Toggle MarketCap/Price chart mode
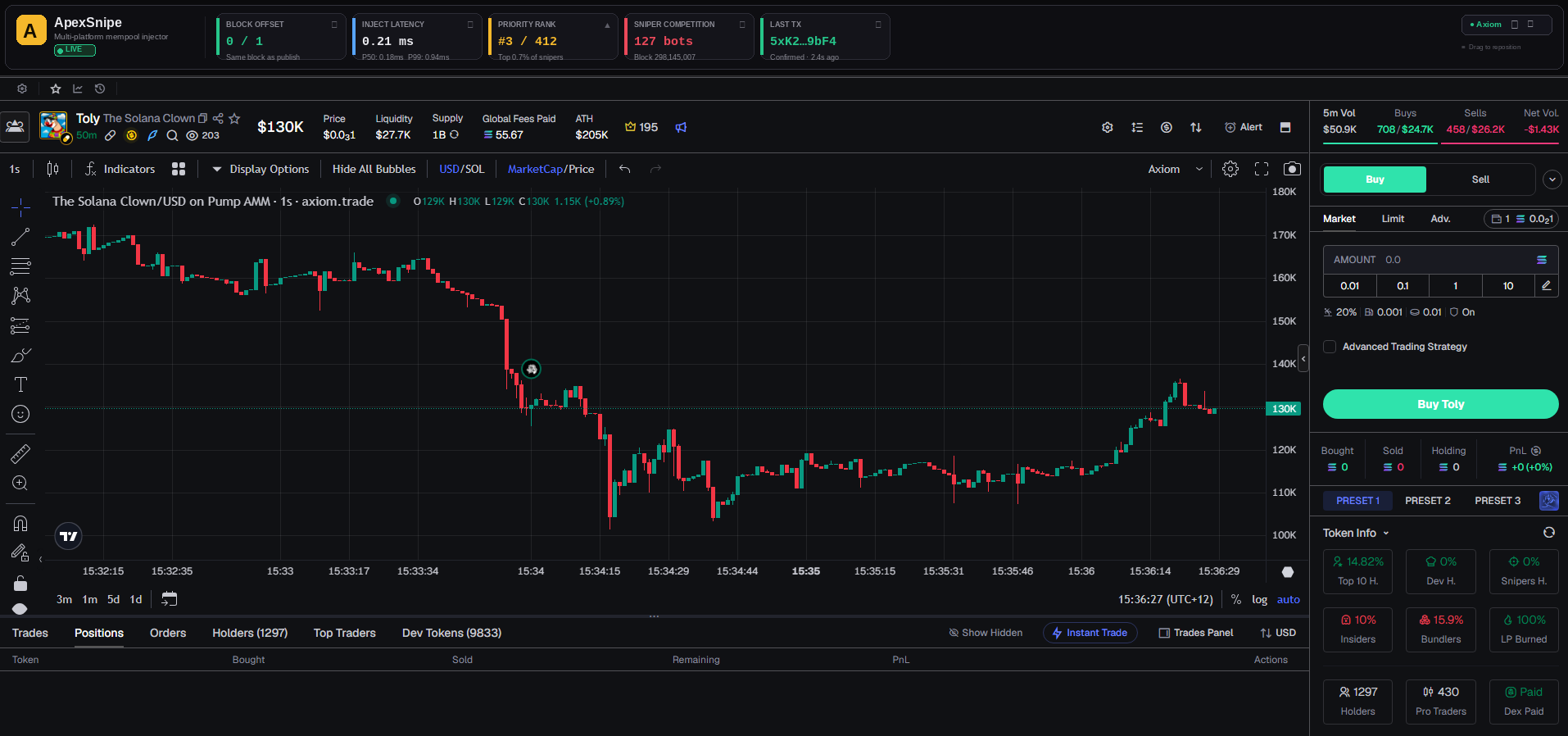This screenshot has height=736, width=1568. click(551, 169)
